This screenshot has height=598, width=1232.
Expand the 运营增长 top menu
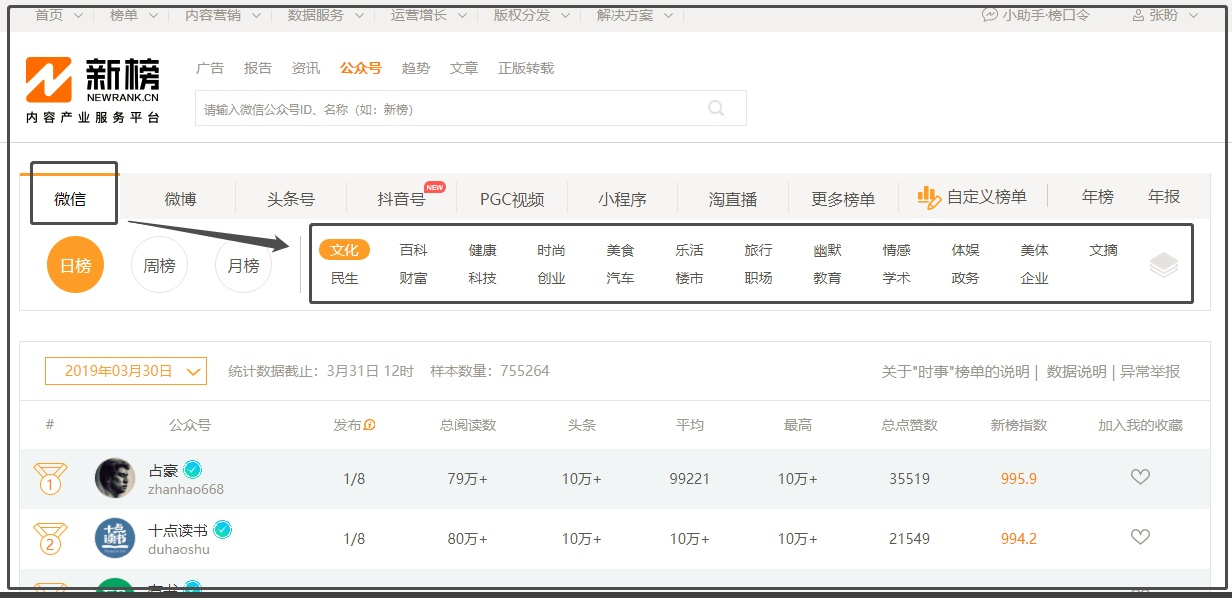[429, 15]
